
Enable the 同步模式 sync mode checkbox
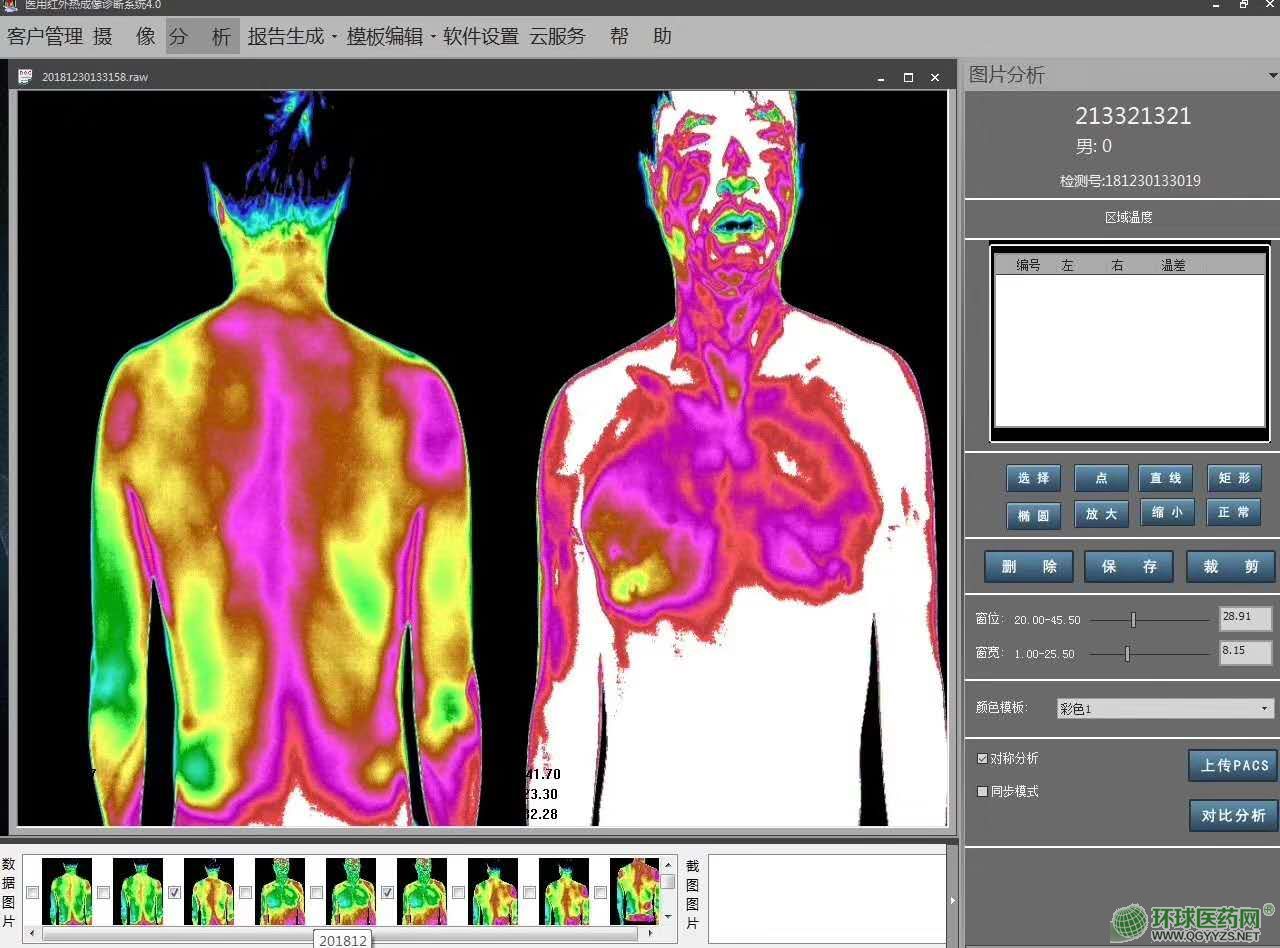coord(982,791)
